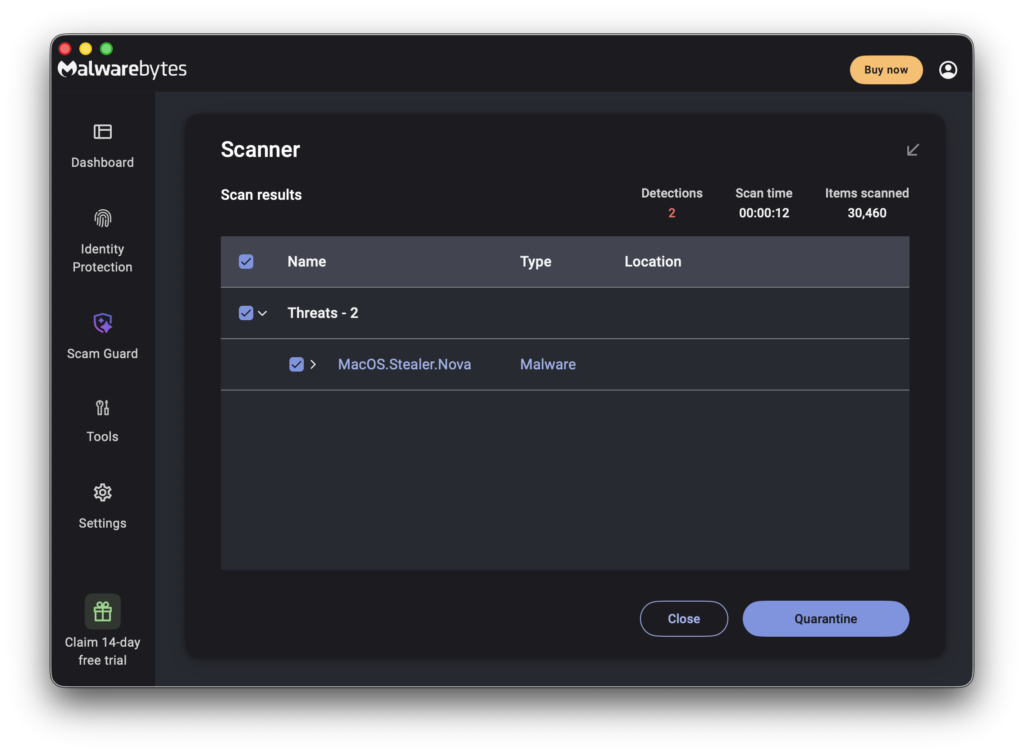Click the yellow minimize window button

point(86,48)
